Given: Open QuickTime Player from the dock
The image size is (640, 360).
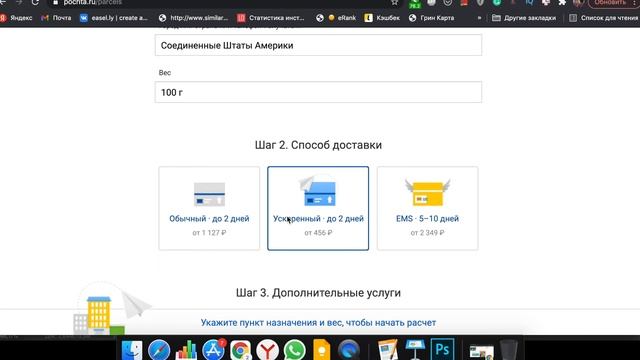Looking at the screenshot, I should coord(349,350).
